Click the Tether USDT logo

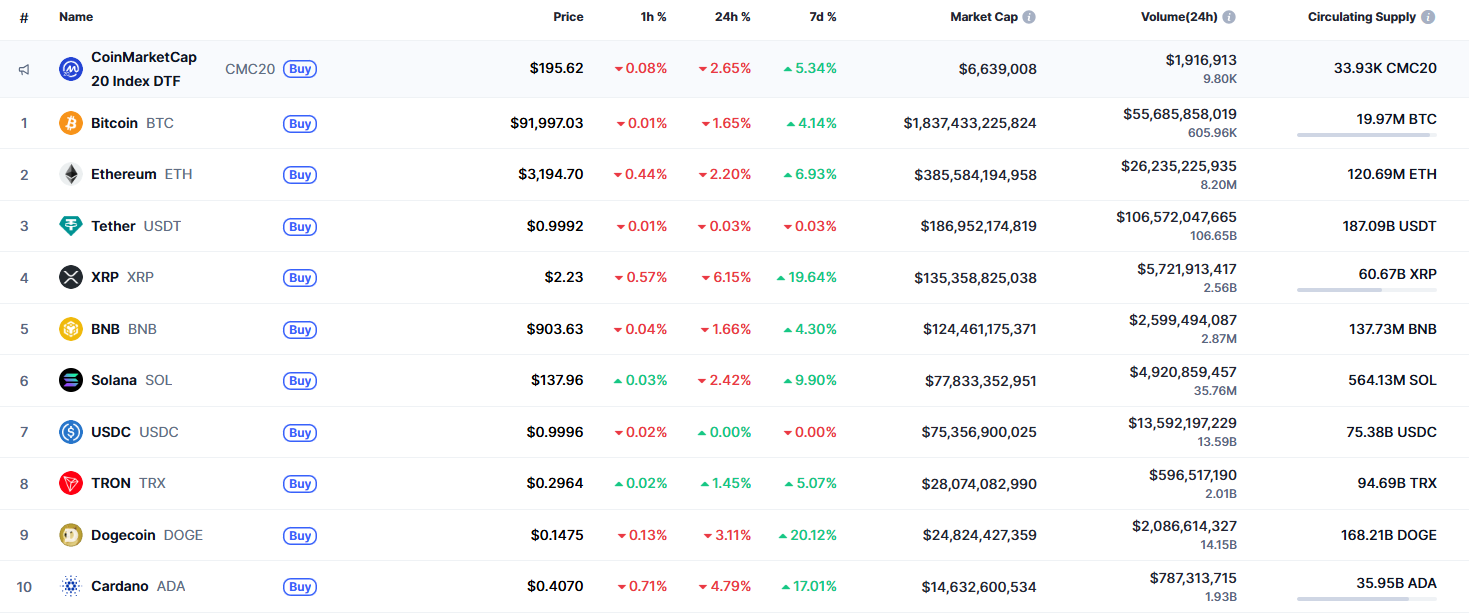pyautogui.click(x=69, y=225)
